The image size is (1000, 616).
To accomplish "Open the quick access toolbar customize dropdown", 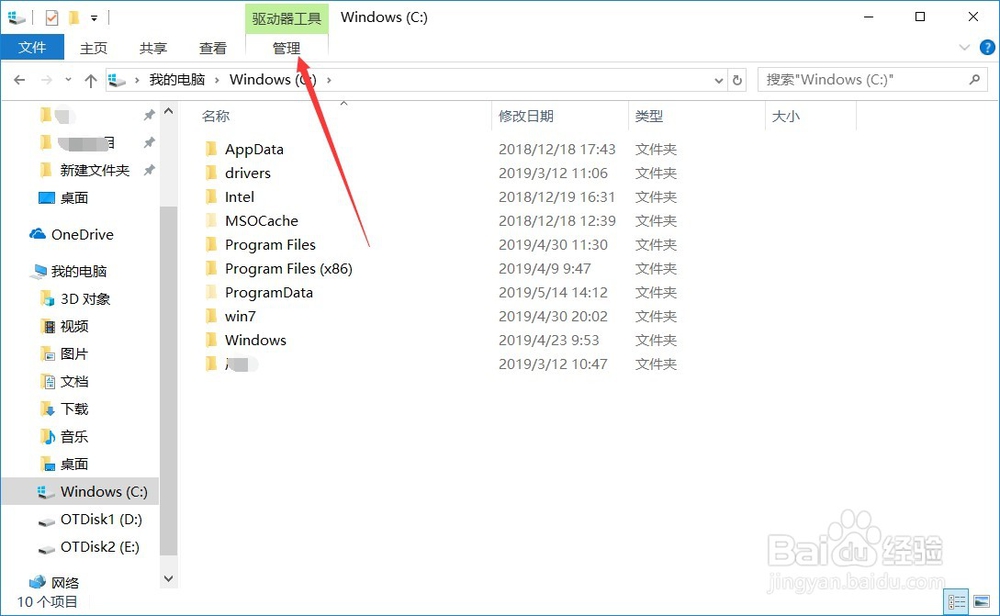I will click(x=94, y=18).
